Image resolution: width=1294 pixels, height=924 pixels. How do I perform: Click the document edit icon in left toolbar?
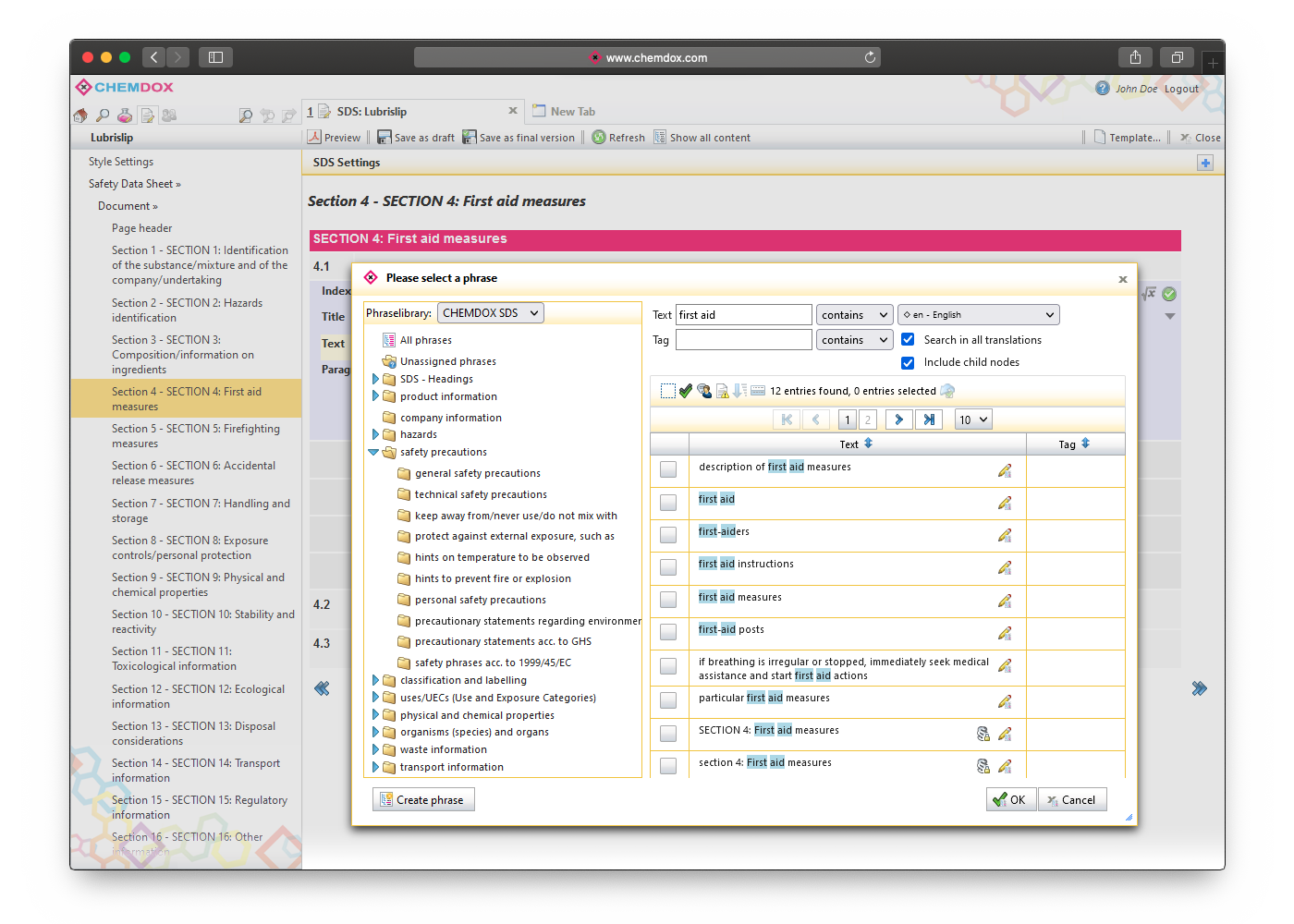click(147, 115)
